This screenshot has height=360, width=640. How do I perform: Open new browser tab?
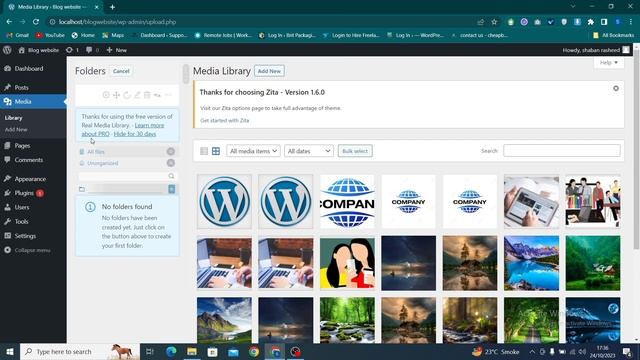pyautogui.click(x=112, y=7)
